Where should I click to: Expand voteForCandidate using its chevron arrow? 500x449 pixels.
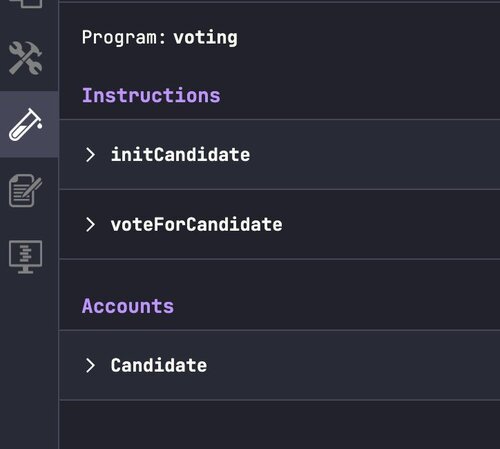tap(90, 224)
